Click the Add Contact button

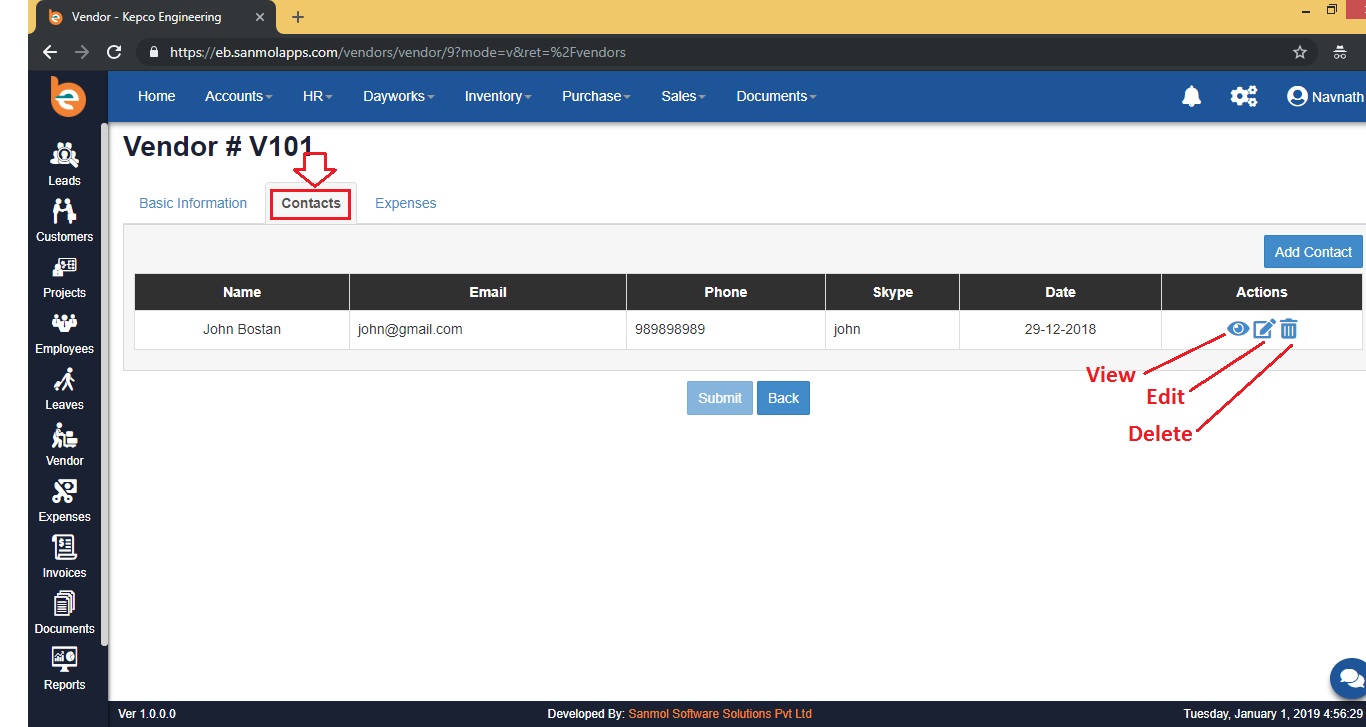click(x=1313, y=252)
